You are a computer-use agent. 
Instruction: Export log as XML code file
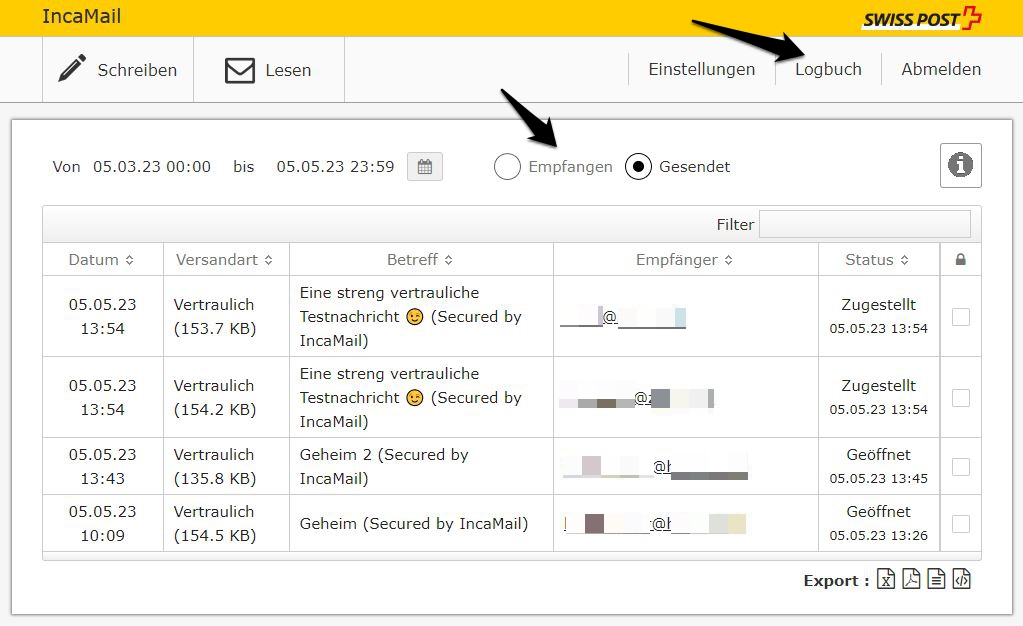(962, 579)
